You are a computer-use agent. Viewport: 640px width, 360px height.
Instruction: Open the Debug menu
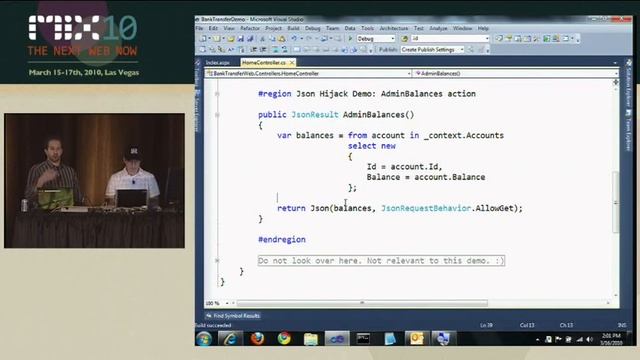tap(313, 28)
